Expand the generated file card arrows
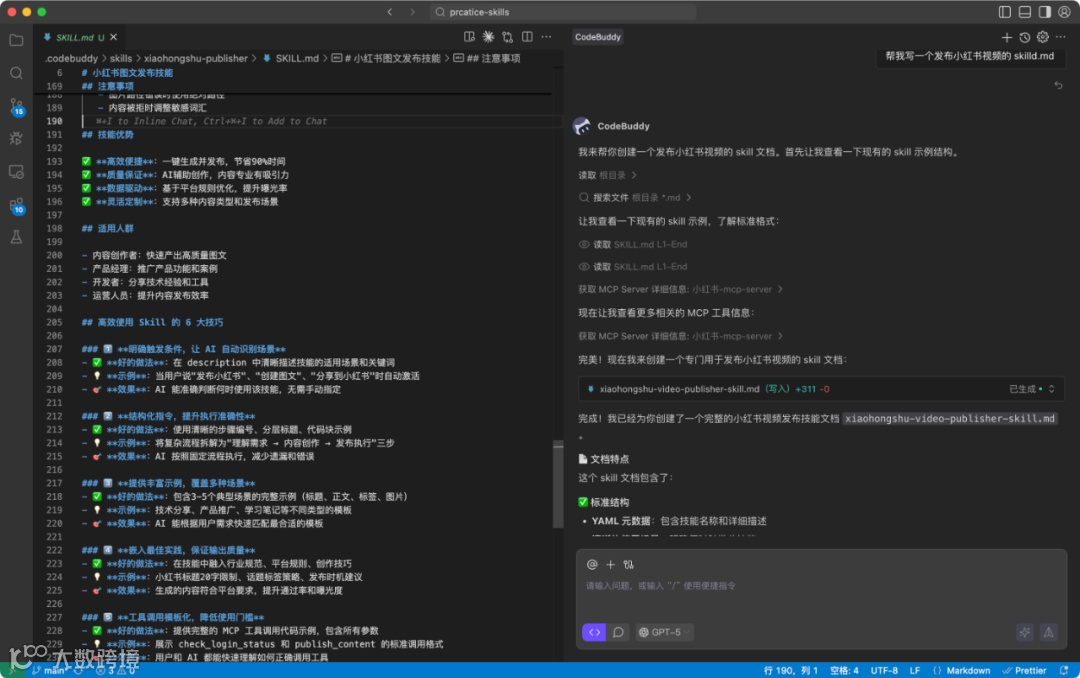Screen dimensions: 1080x678 click(1051, 389)
